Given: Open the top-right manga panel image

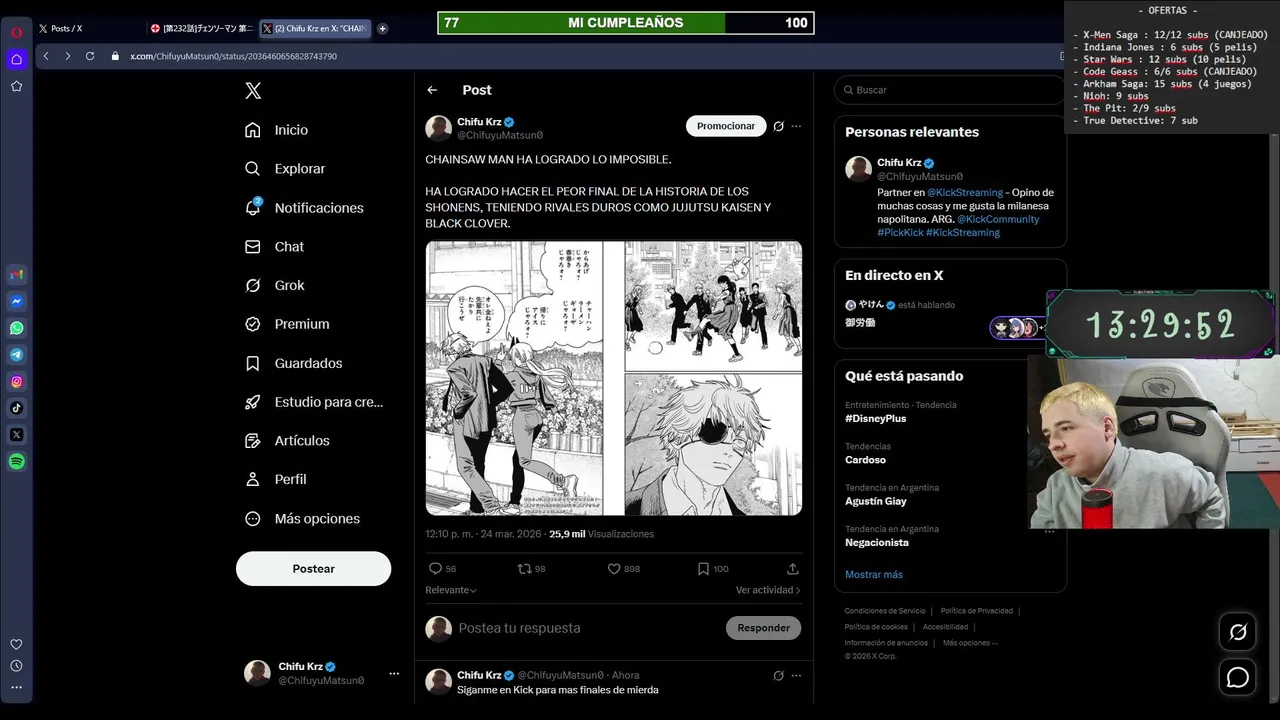Looking at the screenshot, I should (x=714, y=305).
